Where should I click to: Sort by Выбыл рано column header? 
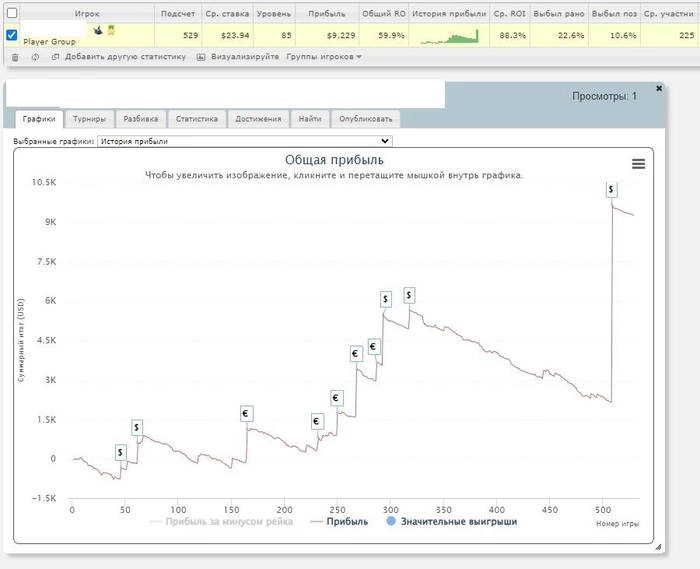pyautogui.click(x=559, y=14)
